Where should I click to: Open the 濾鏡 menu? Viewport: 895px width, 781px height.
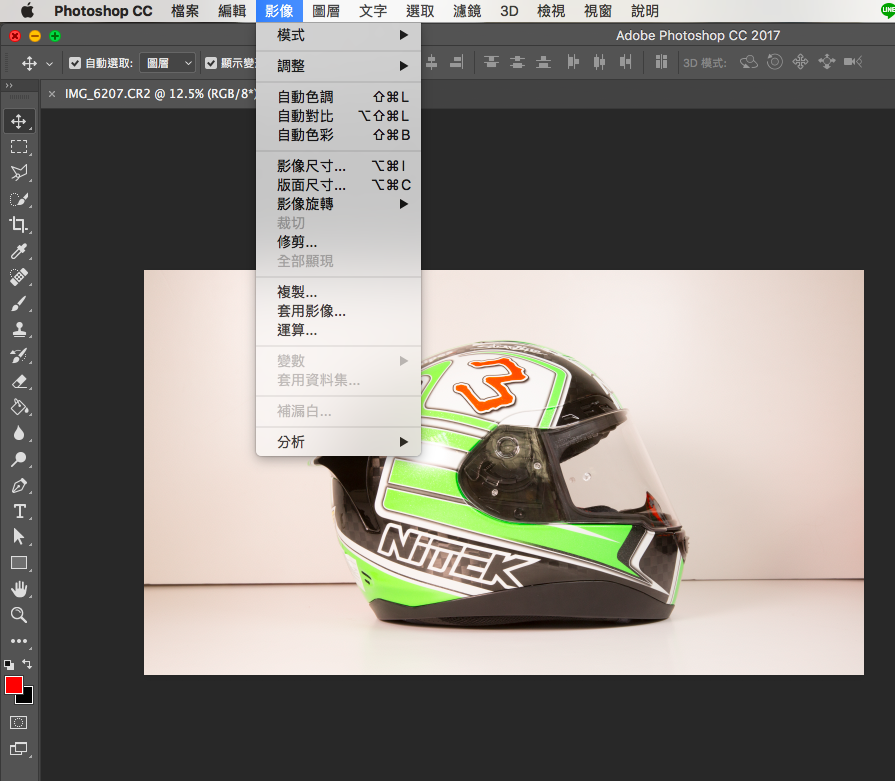click(467, 11)
